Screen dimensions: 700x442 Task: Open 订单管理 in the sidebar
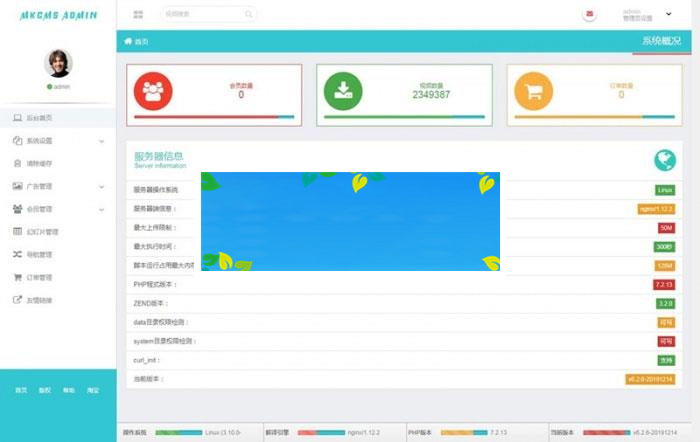pyautogui.click(x=38, y=277)
